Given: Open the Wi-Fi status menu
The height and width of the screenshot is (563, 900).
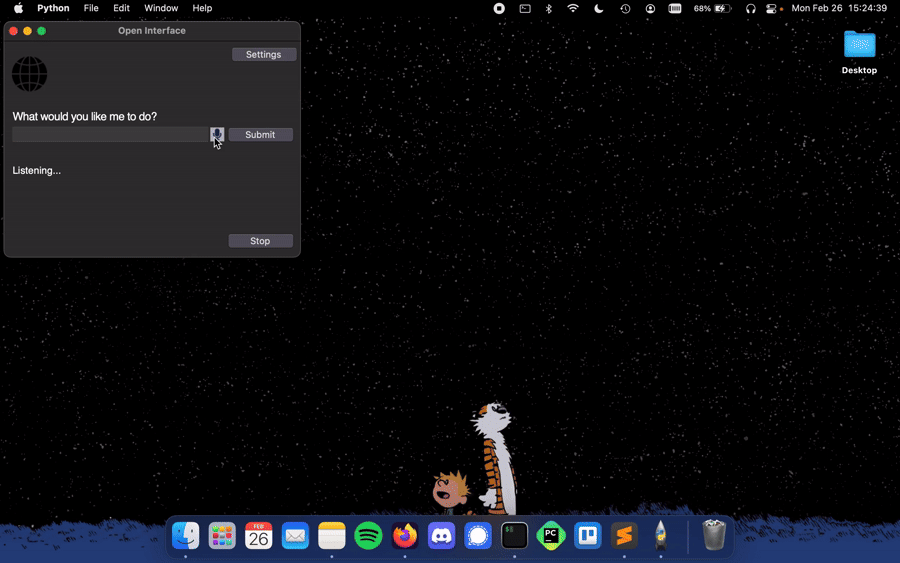Looking at the screenshot, I should [x=573, y=8].
